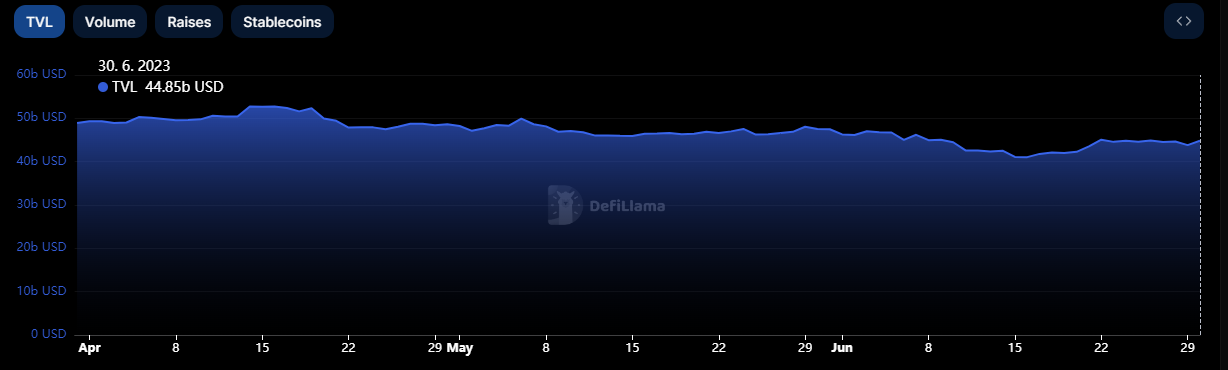Click the 40b USD axis label

pos(41,160)
